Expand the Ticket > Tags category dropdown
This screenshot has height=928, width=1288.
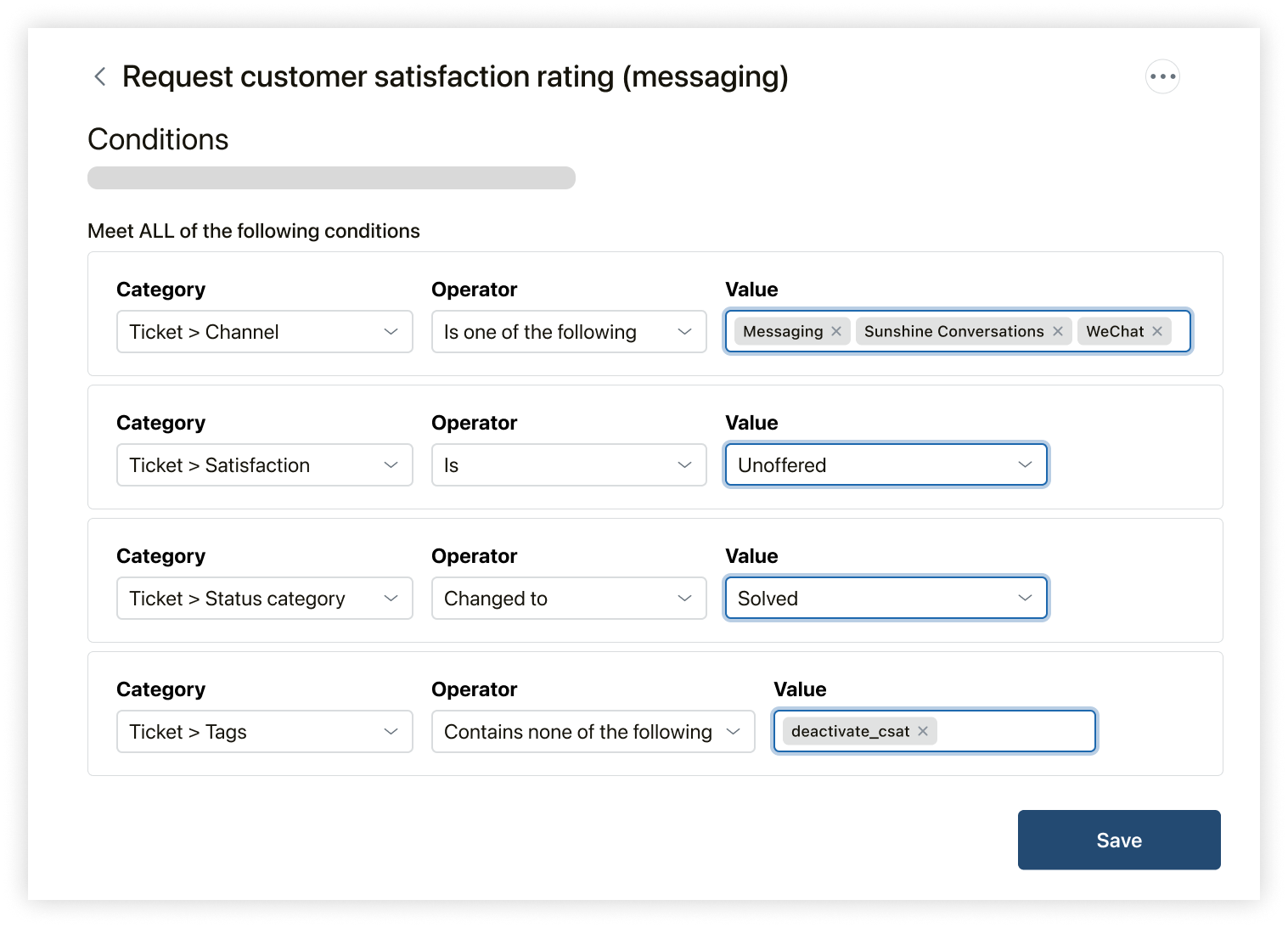(x=264, y=732)
